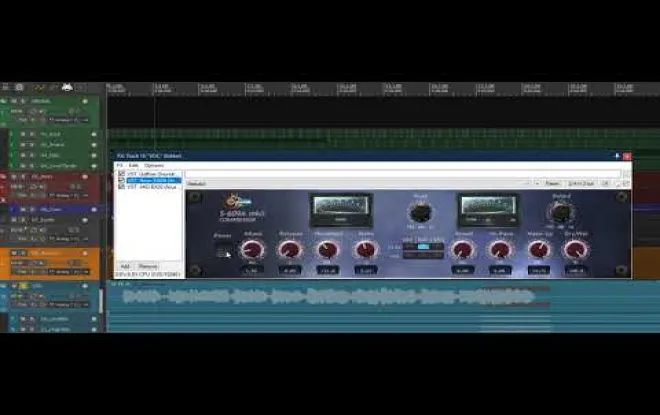Toggle the checkbox of the highlighted FX entry

point(121,180)
